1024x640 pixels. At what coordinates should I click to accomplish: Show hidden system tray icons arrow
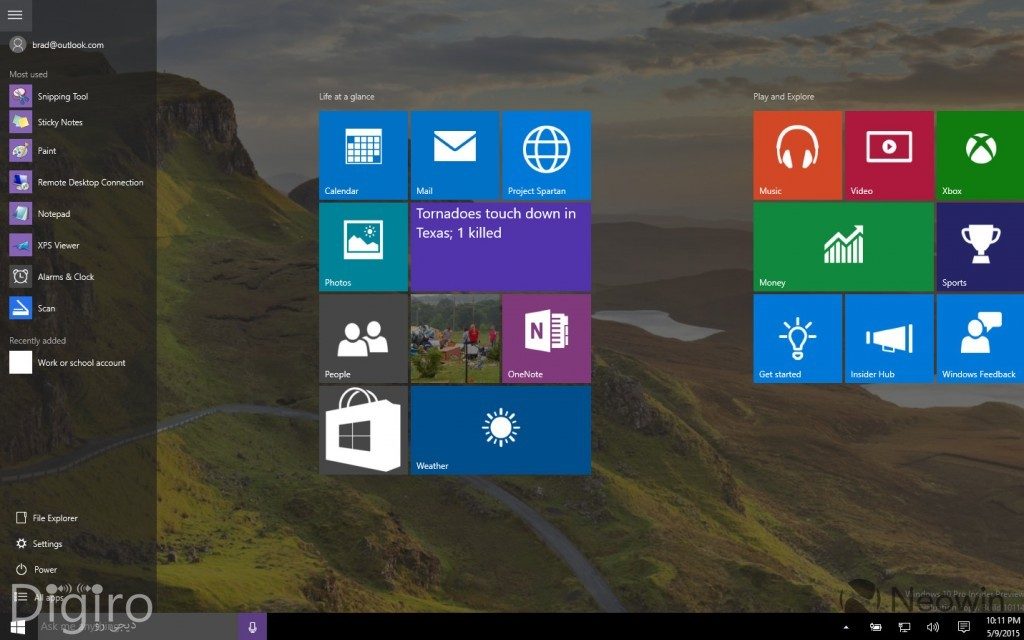[x=846, y=628]
